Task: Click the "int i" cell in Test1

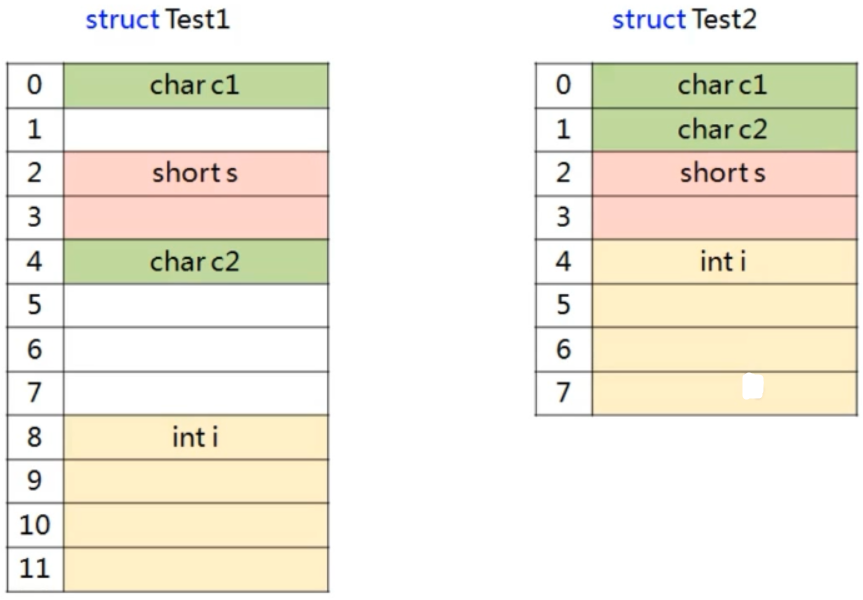Action: coord(195,437)
